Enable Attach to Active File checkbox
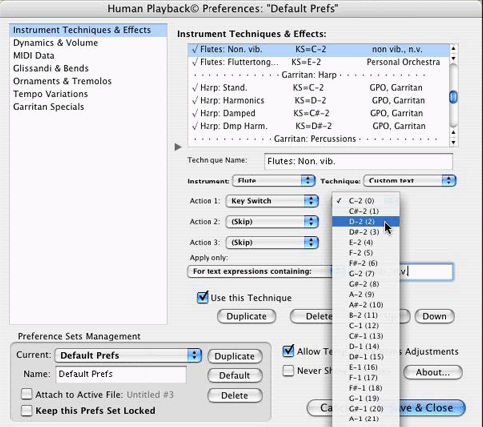Image resolution: width=483 pixels, height=427 pixels. click(x=26, y=394)
